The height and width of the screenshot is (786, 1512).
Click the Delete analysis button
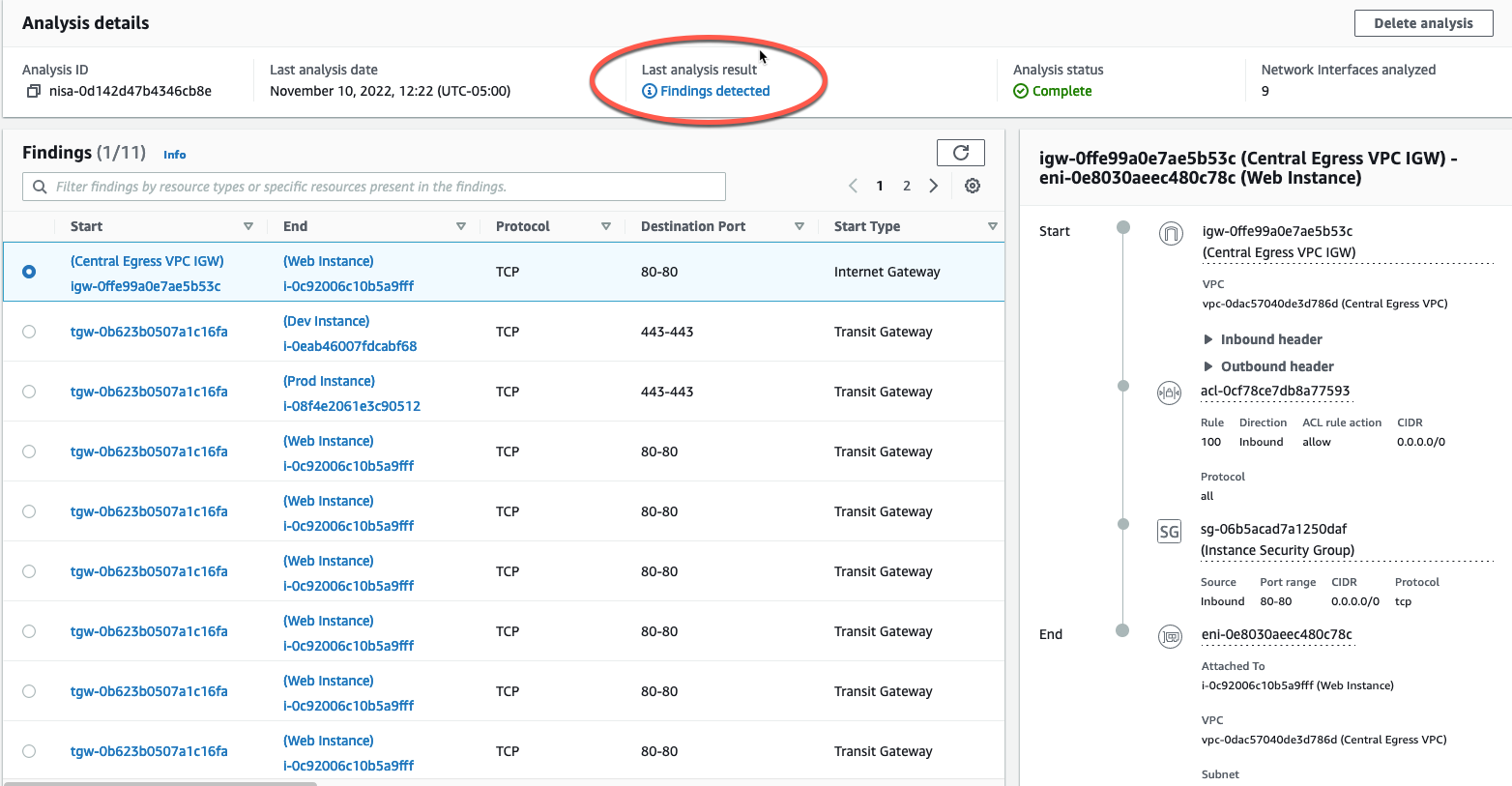tap(1423, 23)
